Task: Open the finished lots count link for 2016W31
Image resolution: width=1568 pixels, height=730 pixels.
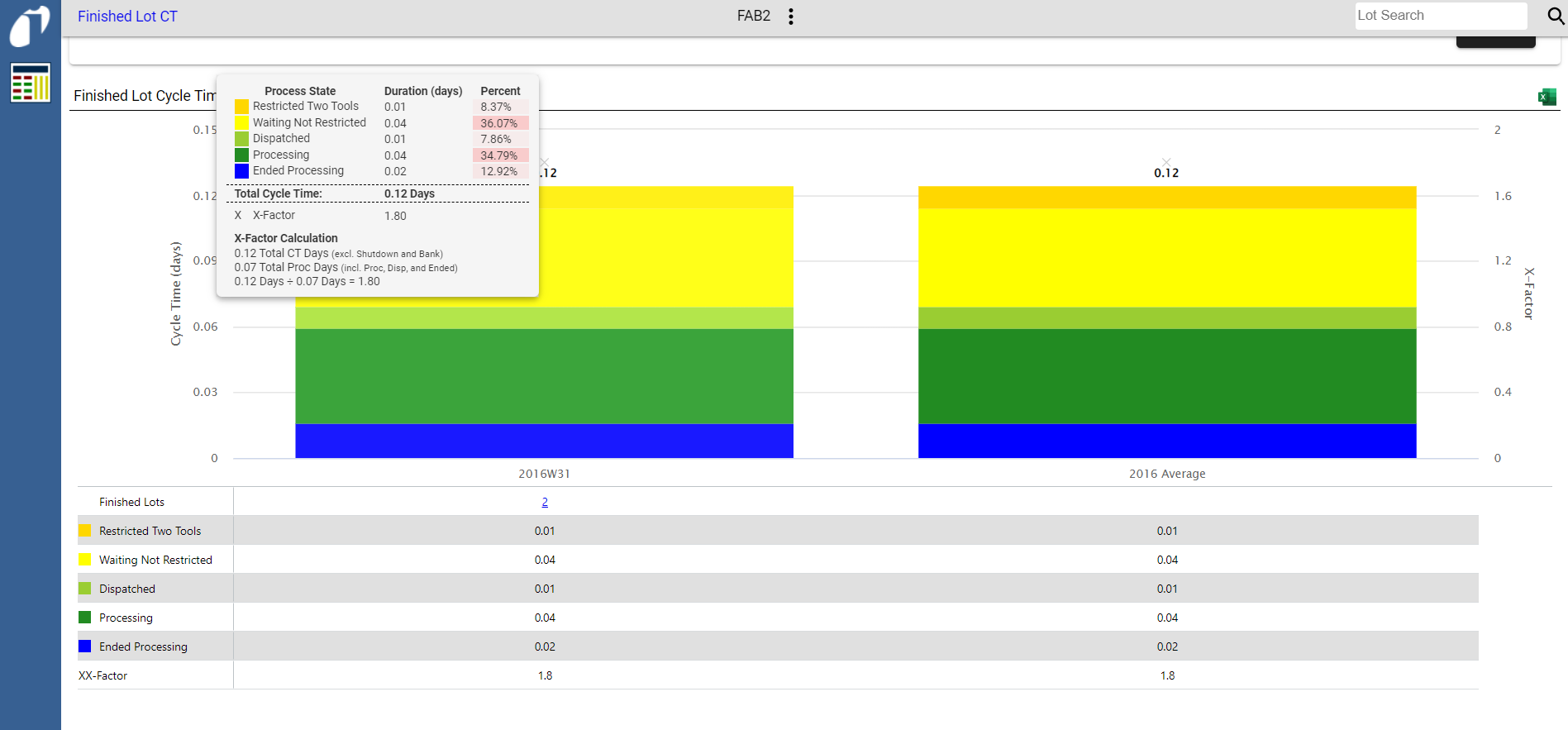Action: (545, 502)
